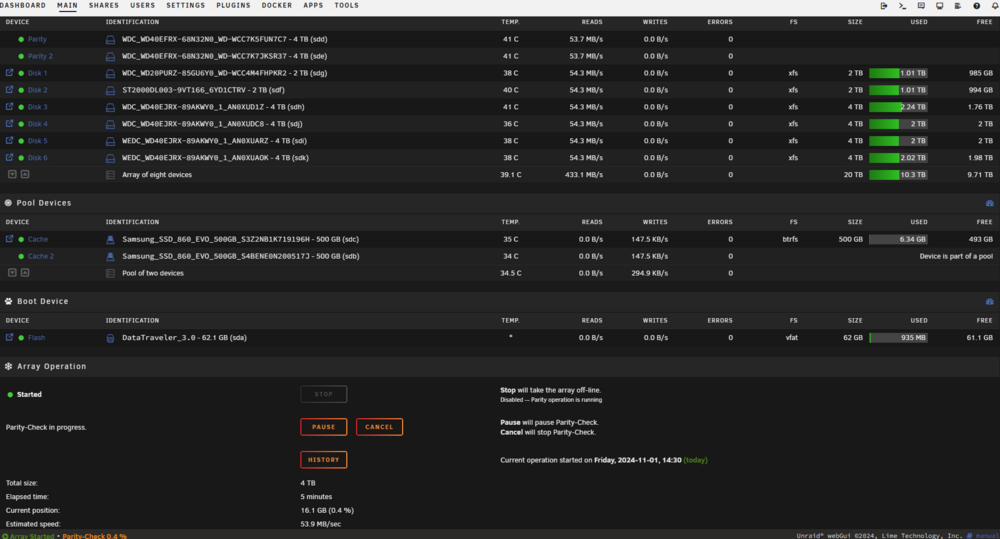This screenshot has height=539, width=1000.
Task: Toggle Parity disk green status indicator
Action: tap(21, 40)
